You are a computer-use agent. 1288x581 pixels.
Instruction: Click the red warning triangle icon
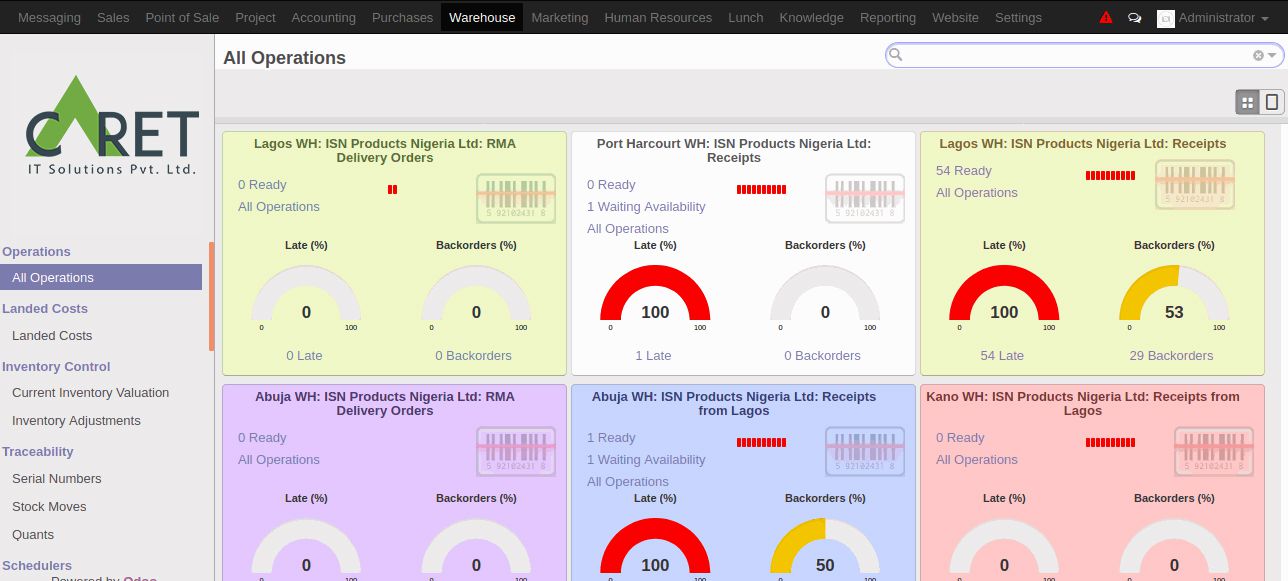coord(1105,17)
